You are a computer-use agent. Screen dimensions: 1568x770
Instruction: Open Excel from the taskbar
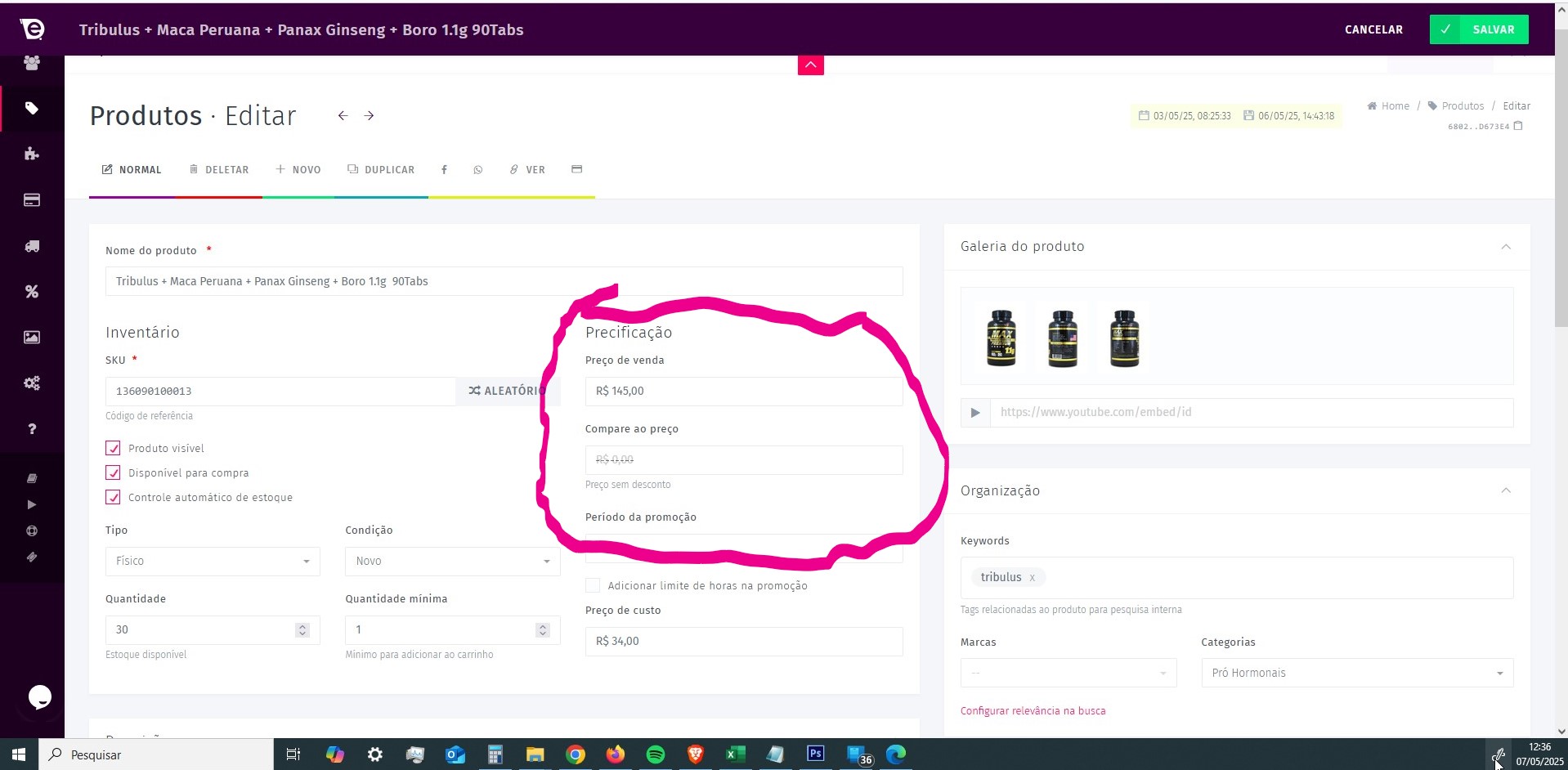736,754
